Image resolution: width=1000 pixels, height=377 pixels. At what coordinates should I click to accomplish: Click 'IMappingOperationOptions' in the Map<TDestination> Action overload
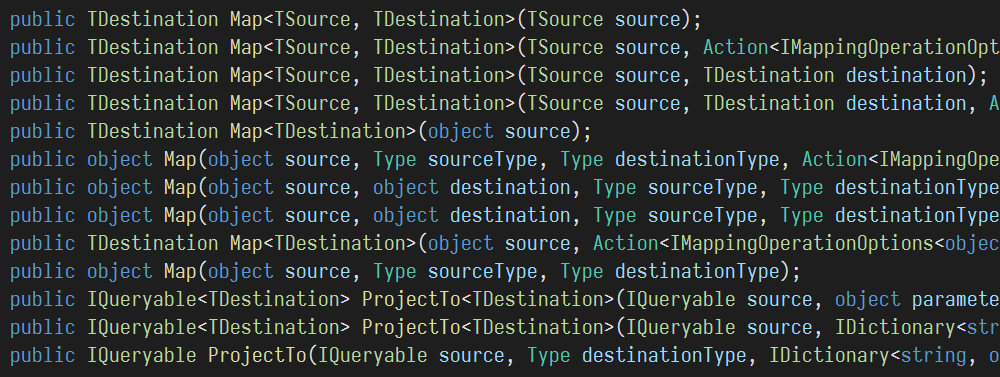802,244
